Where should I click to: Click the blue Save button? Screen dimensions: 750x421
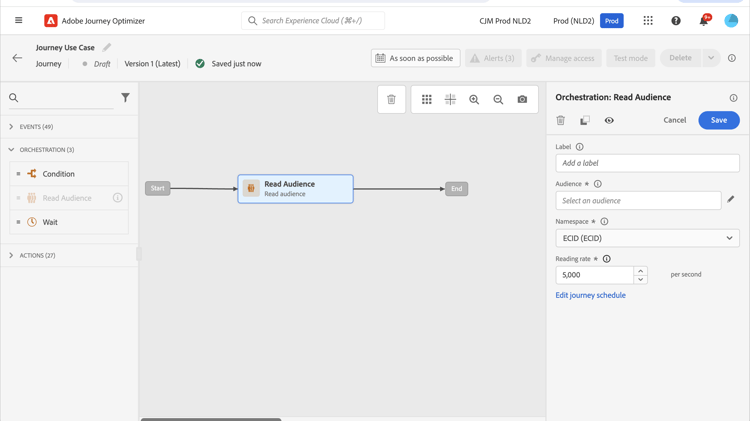[x=718, y=120]
